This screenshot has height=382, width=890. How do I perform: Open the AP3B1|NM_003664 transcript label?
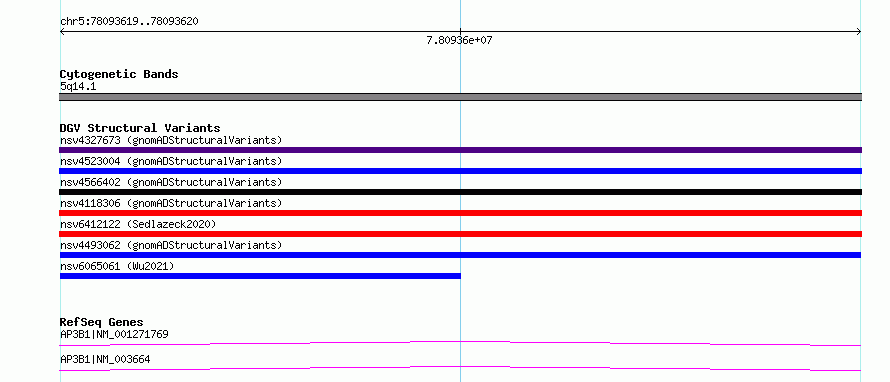[105, 360]
